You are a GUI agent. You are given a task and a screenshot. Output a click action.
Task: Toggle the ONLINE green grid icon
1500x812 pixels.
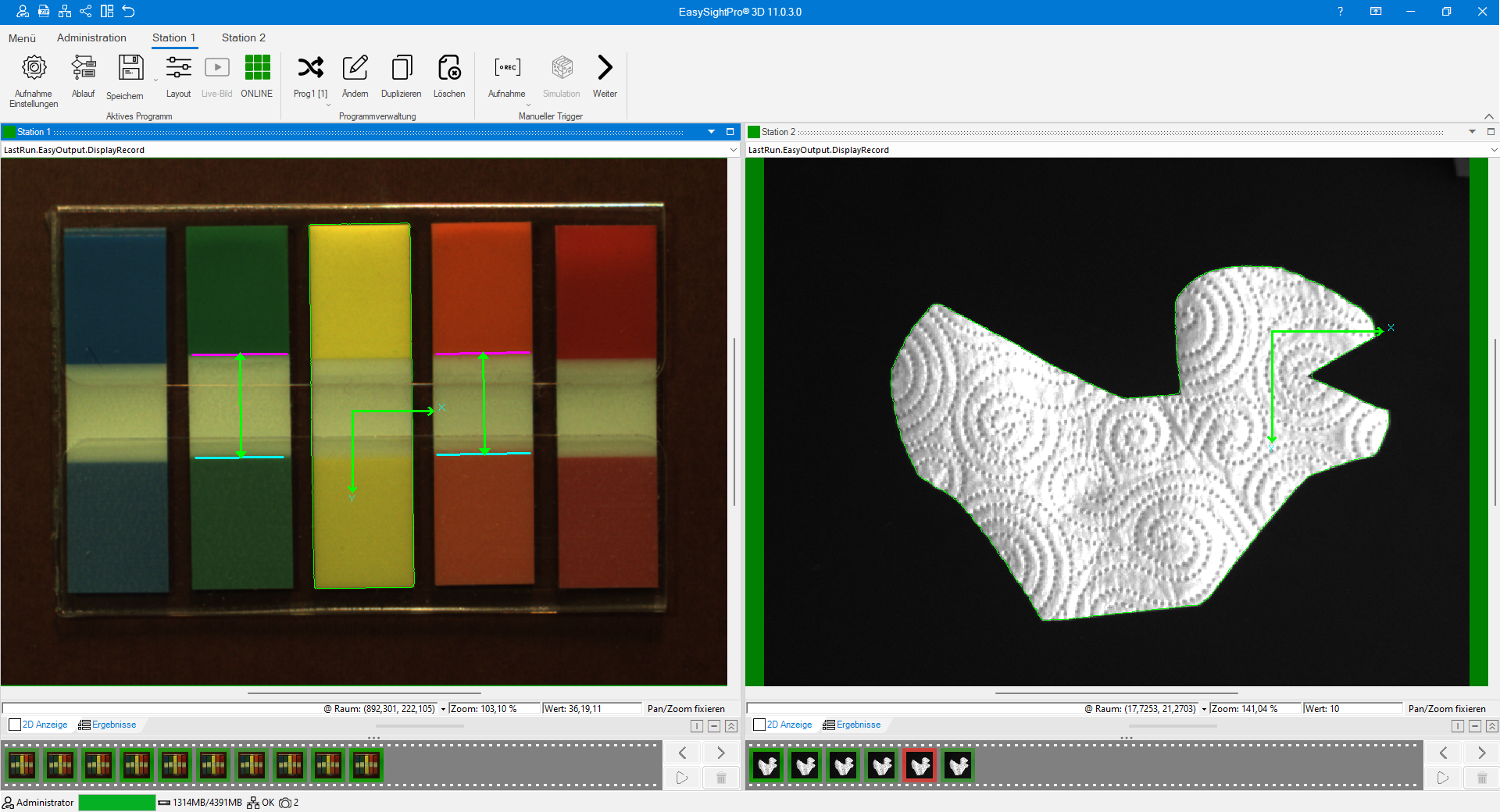tap(257, 69)
